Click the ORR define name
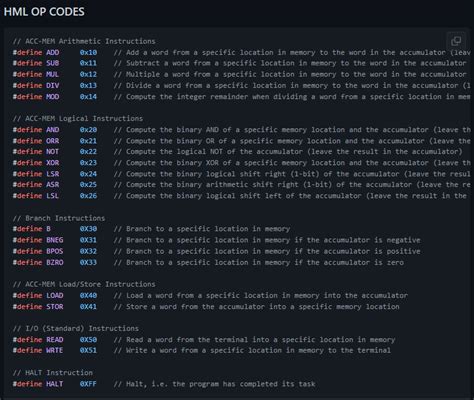 click(x=53, y=141)
